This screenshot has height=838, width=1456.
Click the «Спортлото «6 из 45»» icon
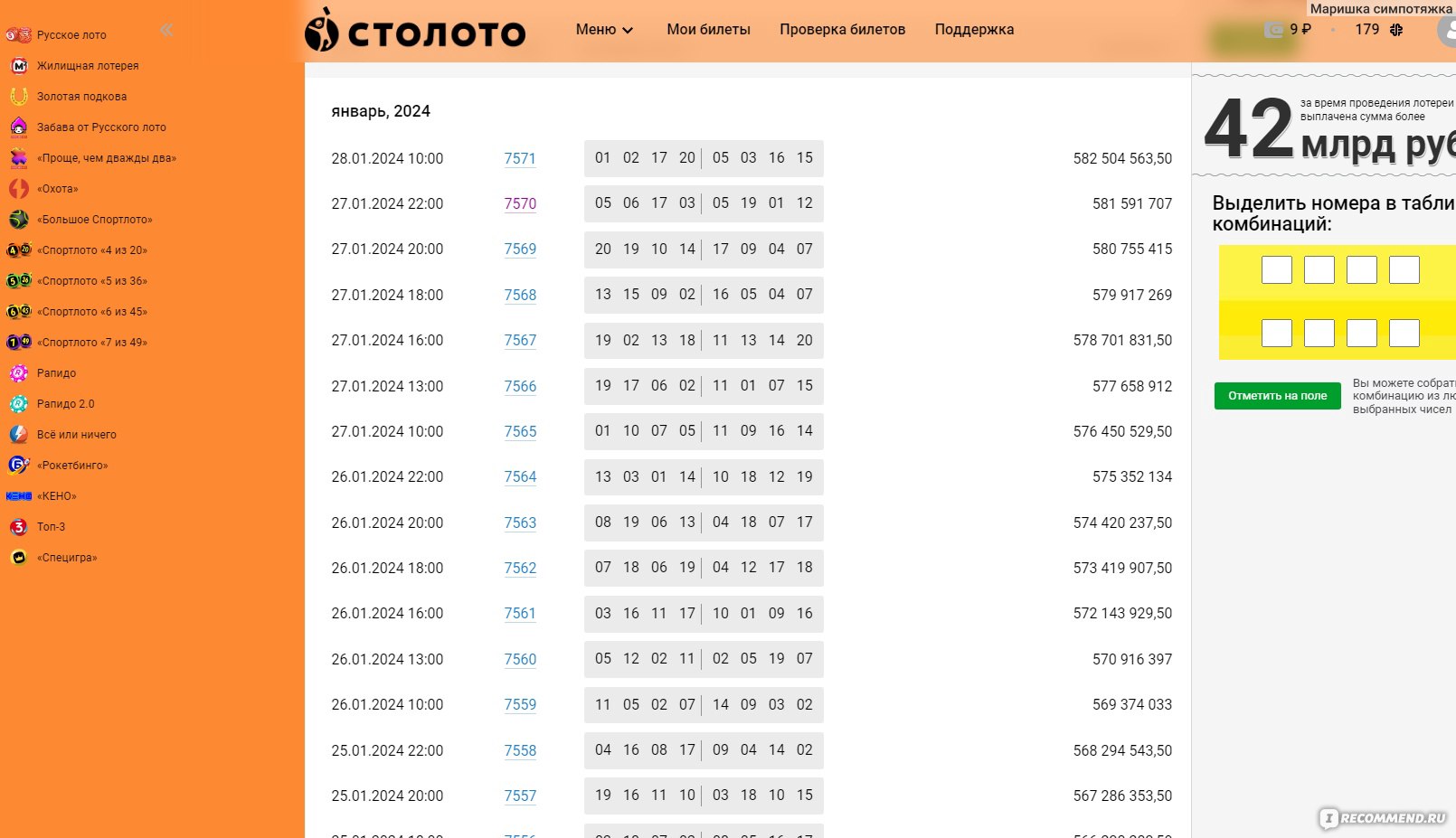tap(19, 312)
